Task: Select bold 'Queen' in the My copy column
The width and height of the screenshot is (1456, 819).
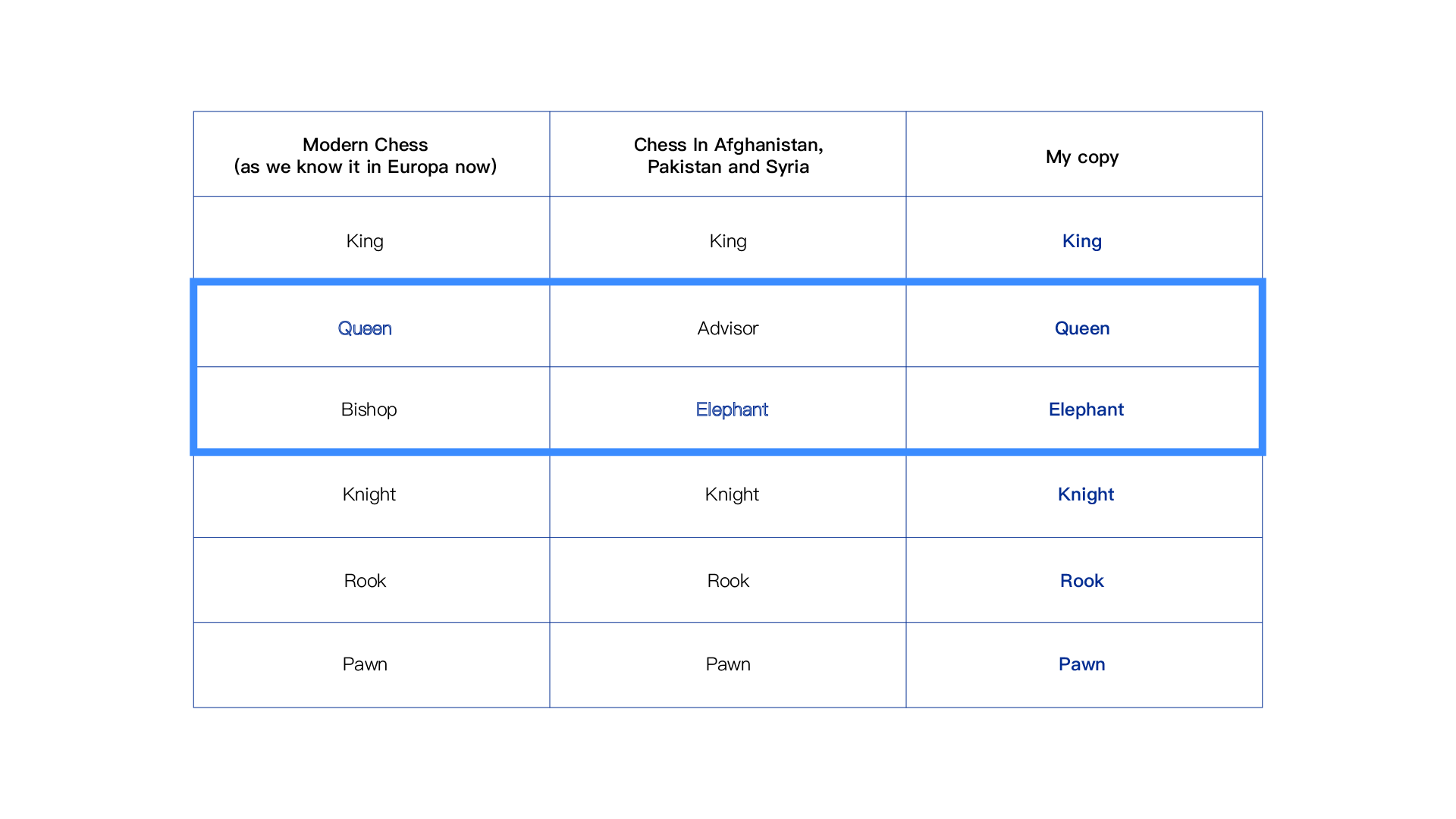Action: (1082, 328)
